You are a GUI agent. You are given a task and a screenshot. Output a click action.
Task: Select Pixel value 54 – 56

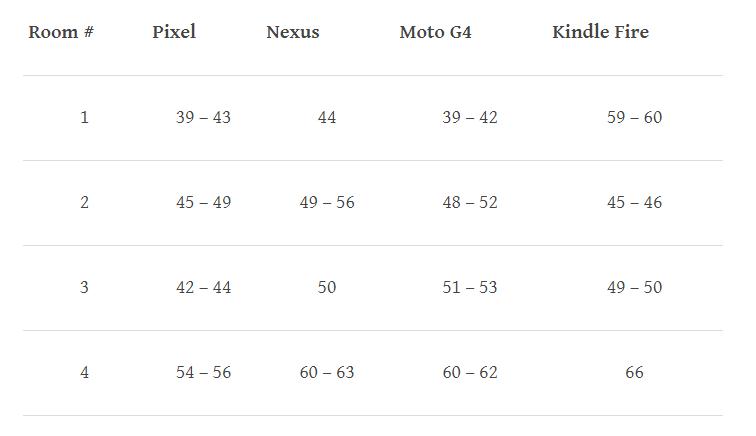coord(203,373)
